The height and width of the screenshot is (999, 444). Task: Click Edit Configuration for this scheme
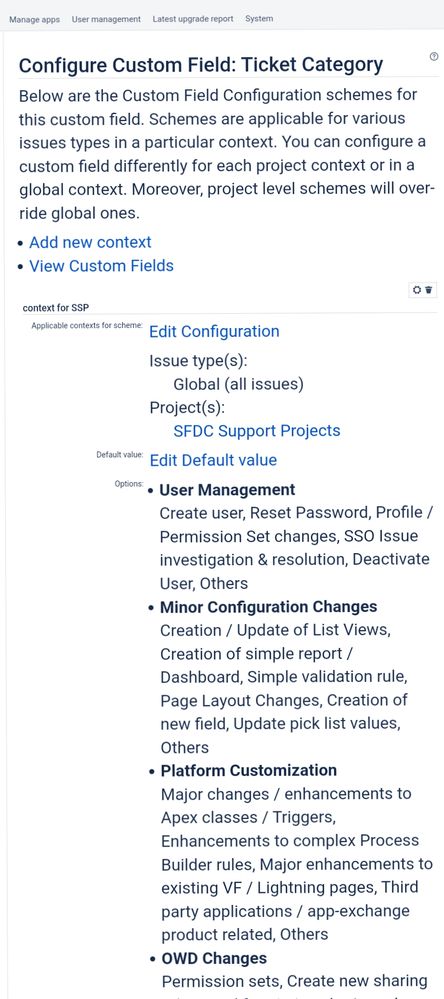point(214,331)
